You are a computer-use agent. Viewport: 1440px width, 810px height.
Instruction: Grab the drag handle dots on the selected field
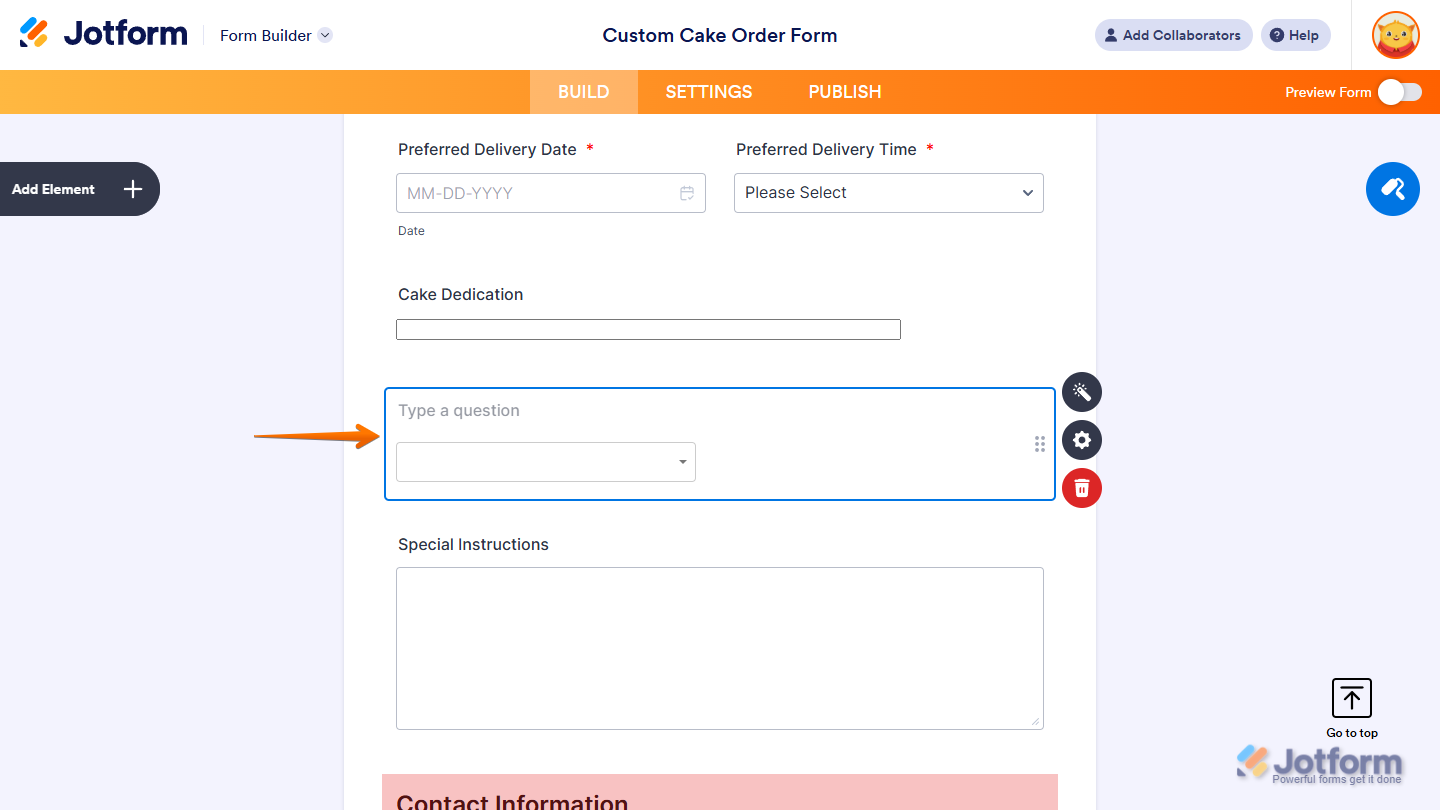point(1039,443)
